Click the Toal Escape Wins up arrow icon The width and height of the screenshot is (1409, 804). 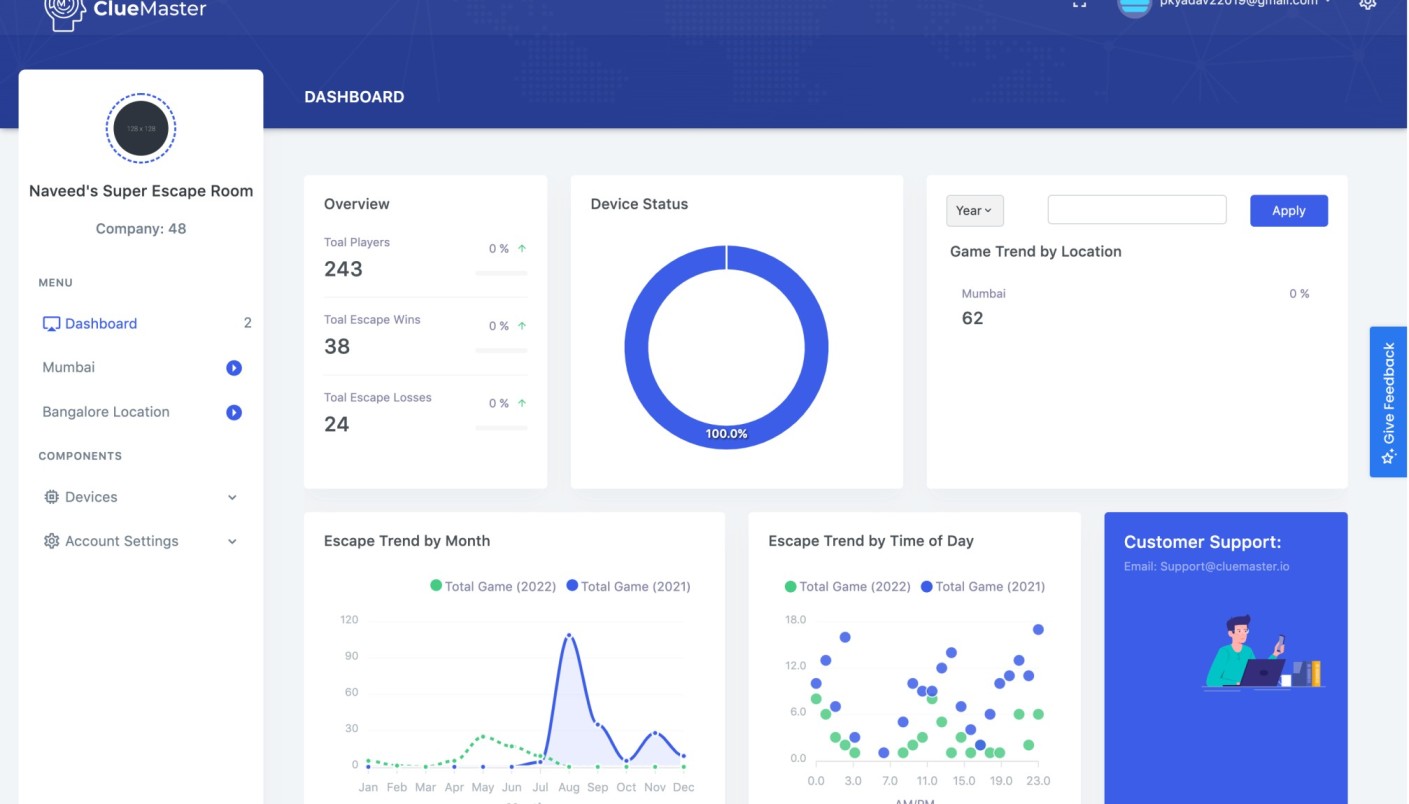(x=522, y=326)
